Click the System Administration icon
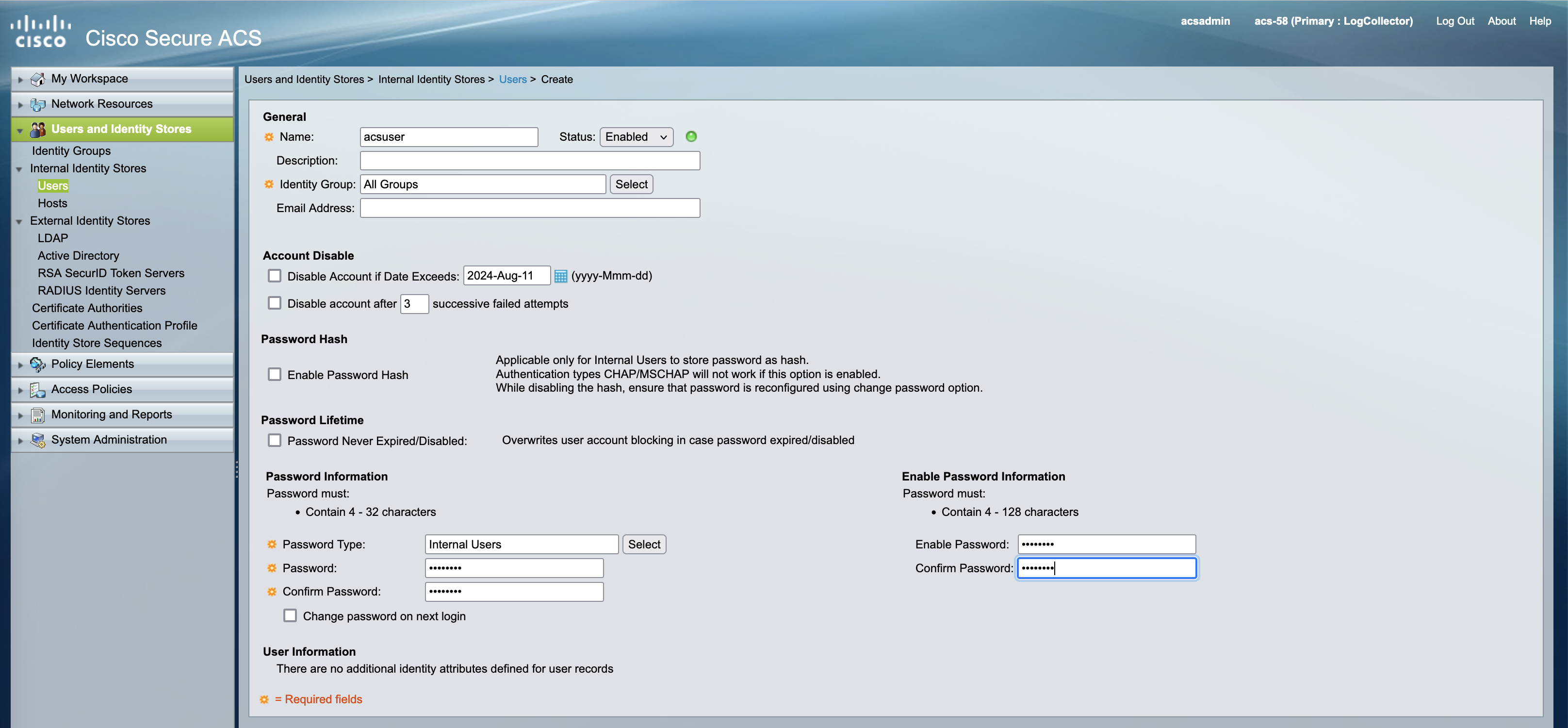Image resolution: width=1568 pixels, height=728 pixels. [38, 440]
